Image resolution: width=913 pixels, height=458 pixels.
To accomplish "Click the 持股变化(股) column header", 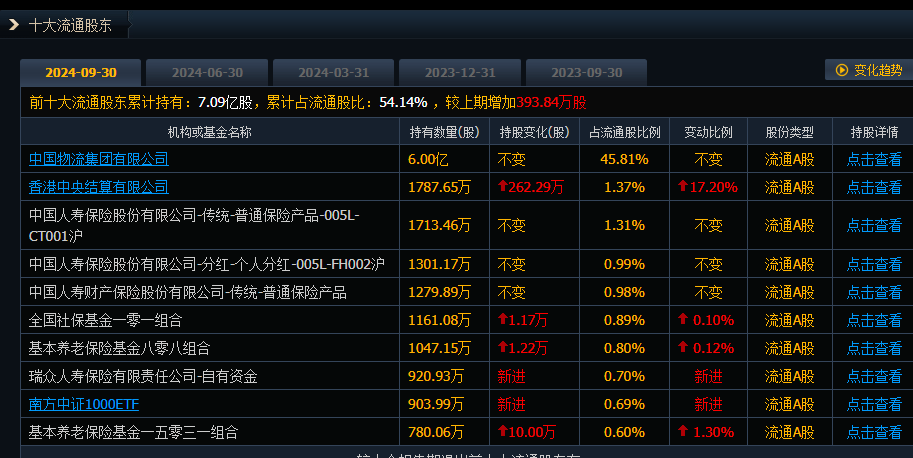I will [534, 132].
